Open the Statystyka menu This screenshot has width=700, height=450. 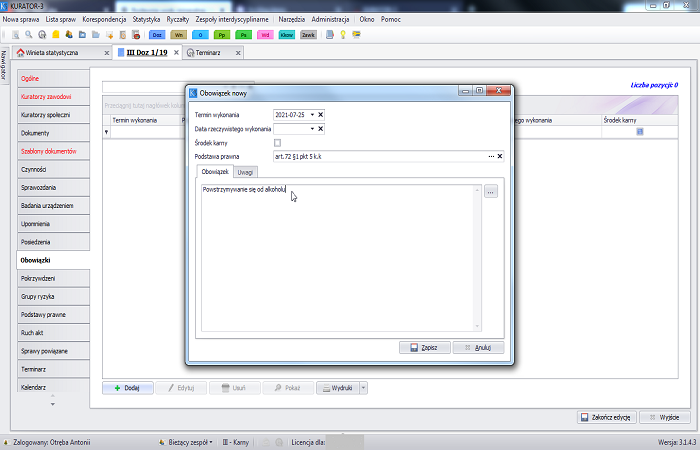146,20
